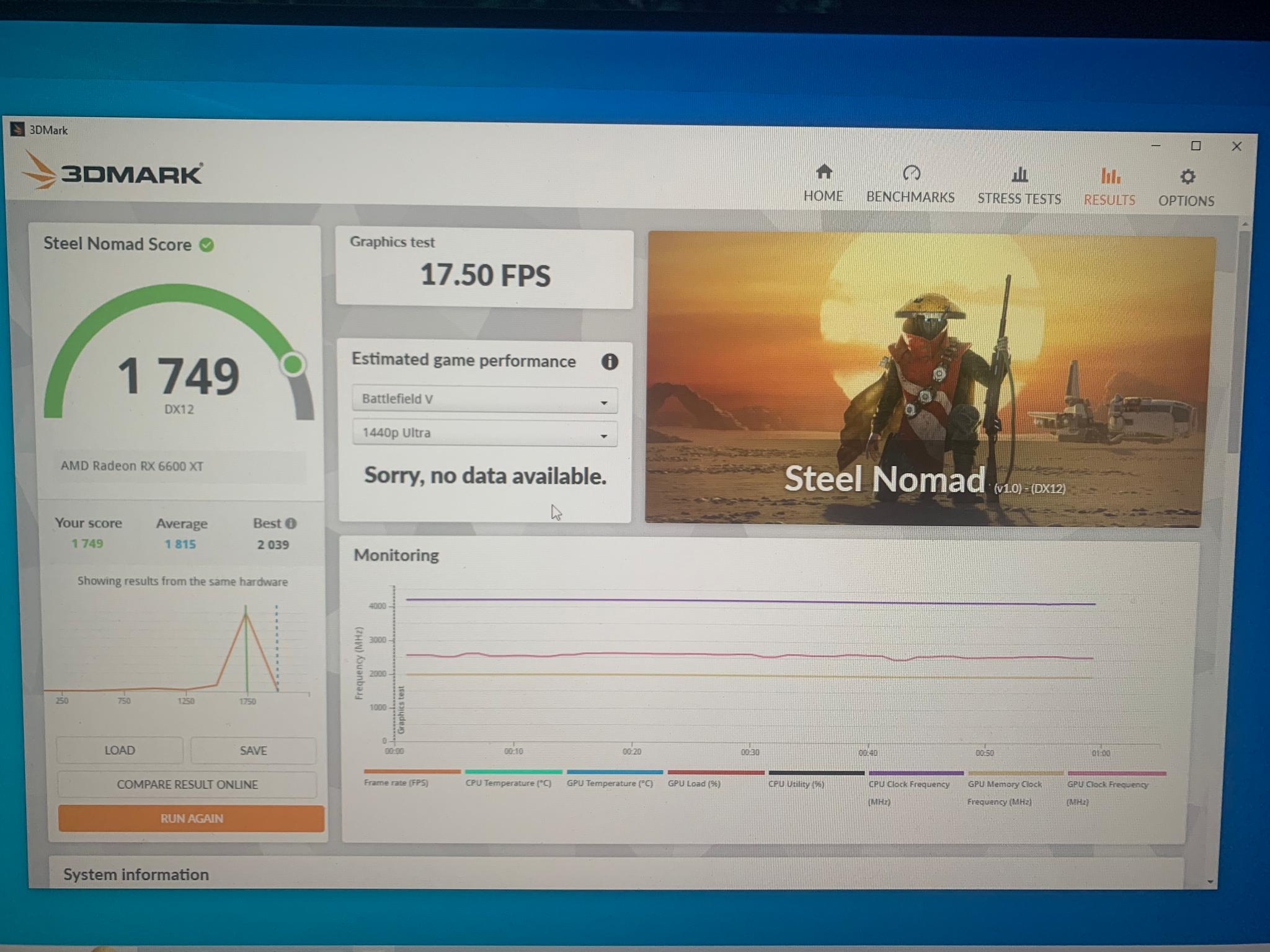Switch to the RESULTS tab label

tap(1109, 200)
